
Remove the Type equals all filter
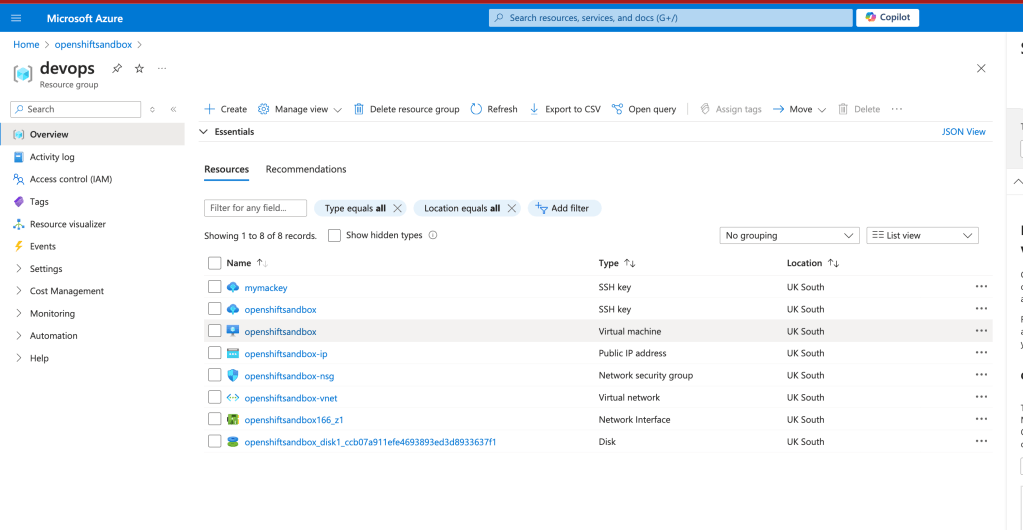point(397,208)
